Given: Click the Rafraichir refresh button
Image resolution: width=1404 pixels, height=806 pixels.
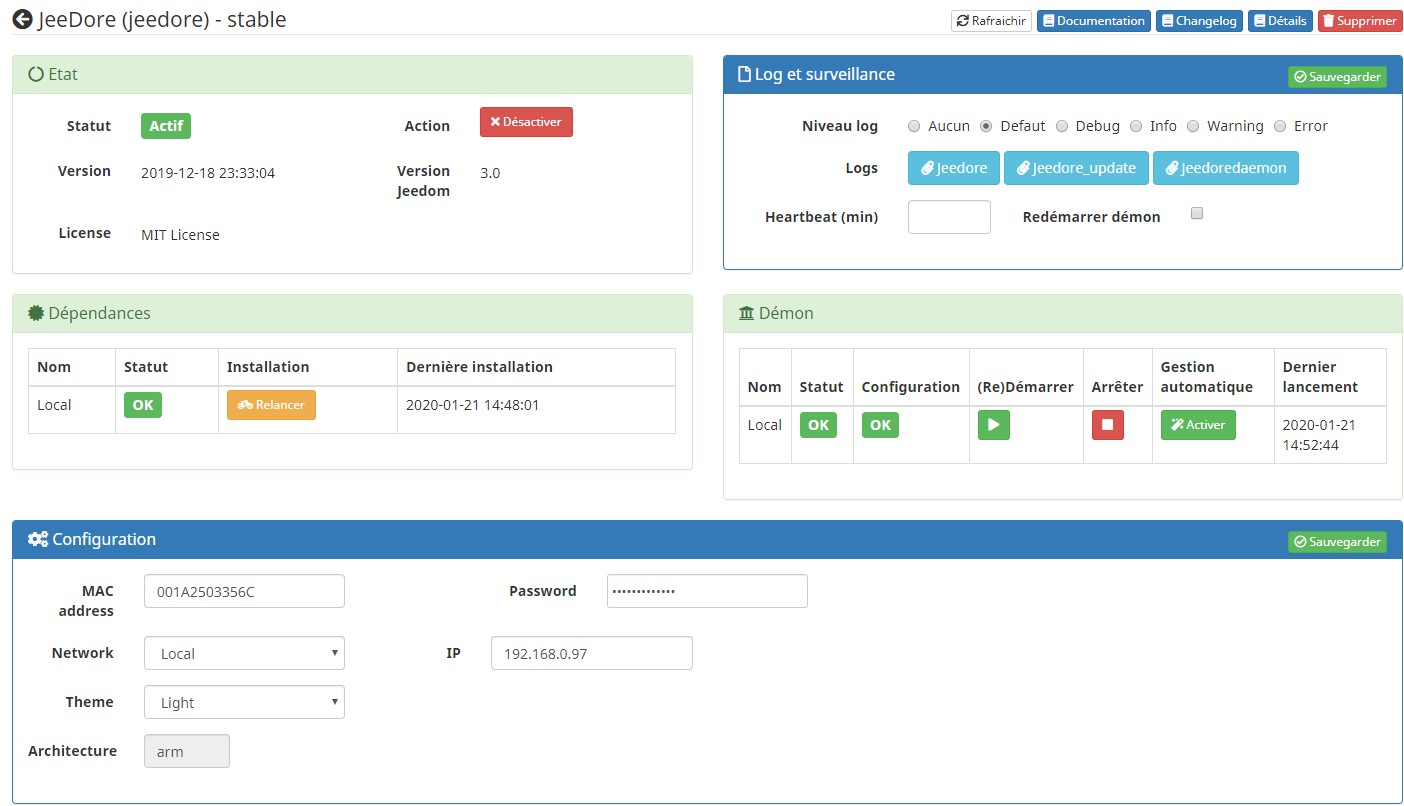Looking at the screenshot, I should (991, 21).
